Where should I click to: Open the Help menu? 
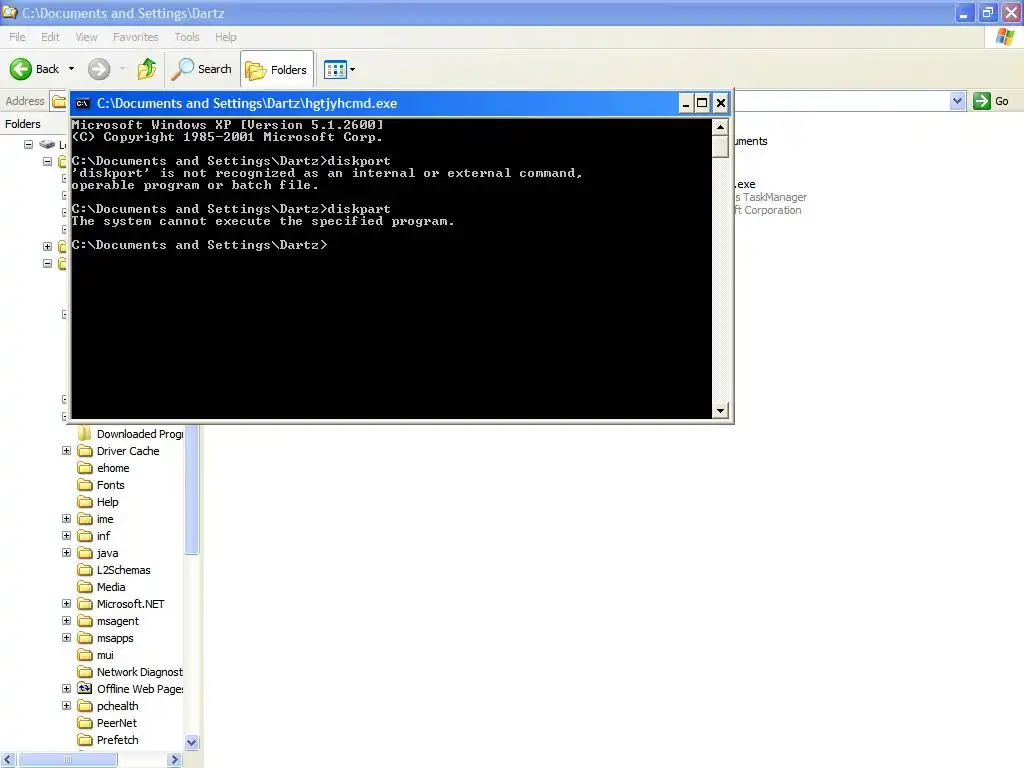coord(226,37)
